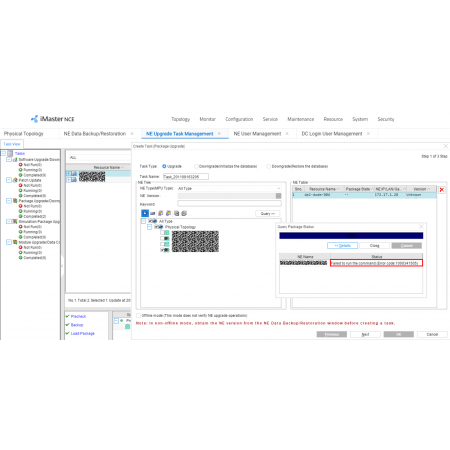The width and height of the screenshot is (450, 450).
Task: Open the Maintenance menu
Action: [x=301, y=119]
